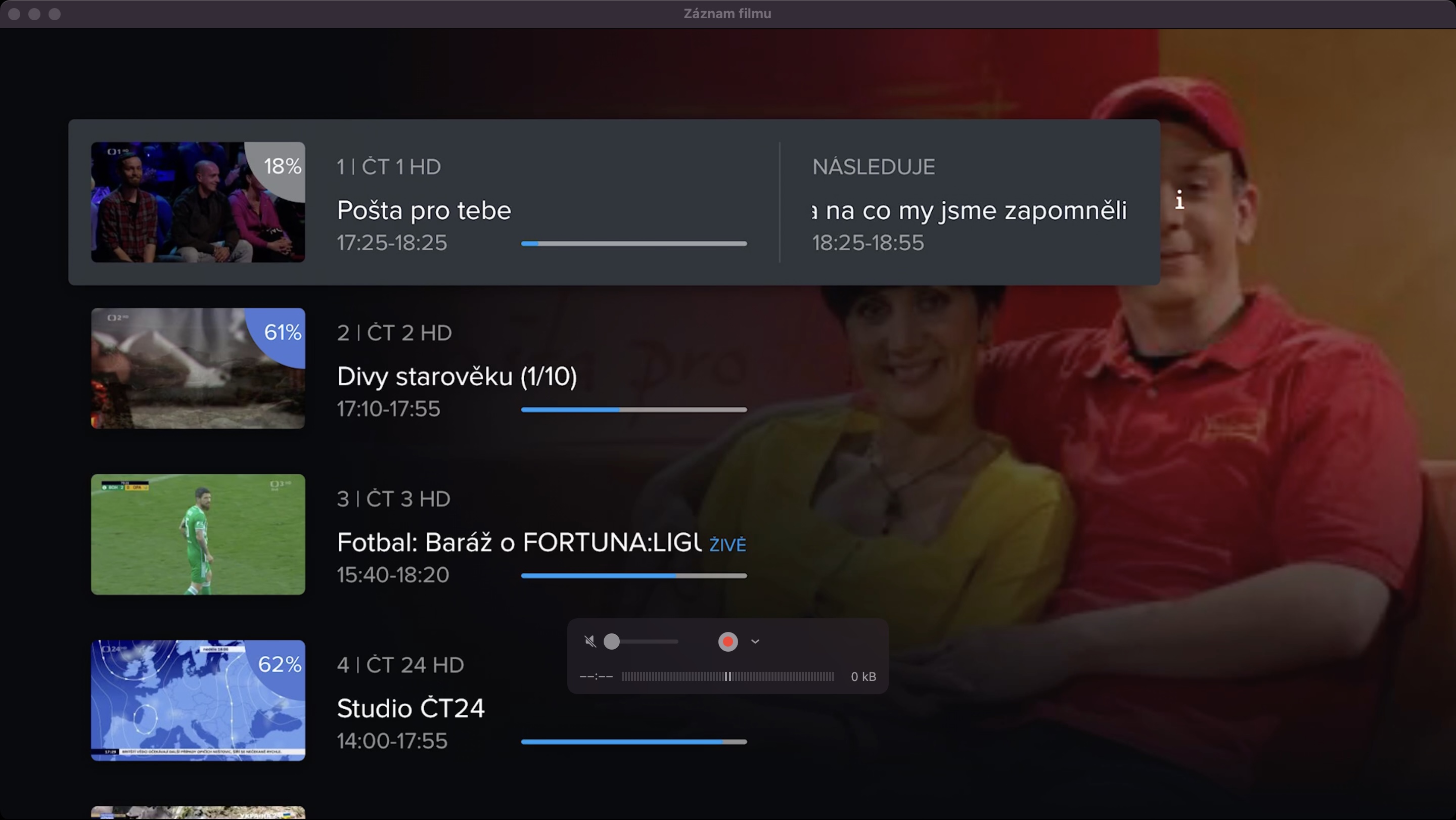
Task: Choose the Pošta pro tebe program title
Action: [424, 211]
